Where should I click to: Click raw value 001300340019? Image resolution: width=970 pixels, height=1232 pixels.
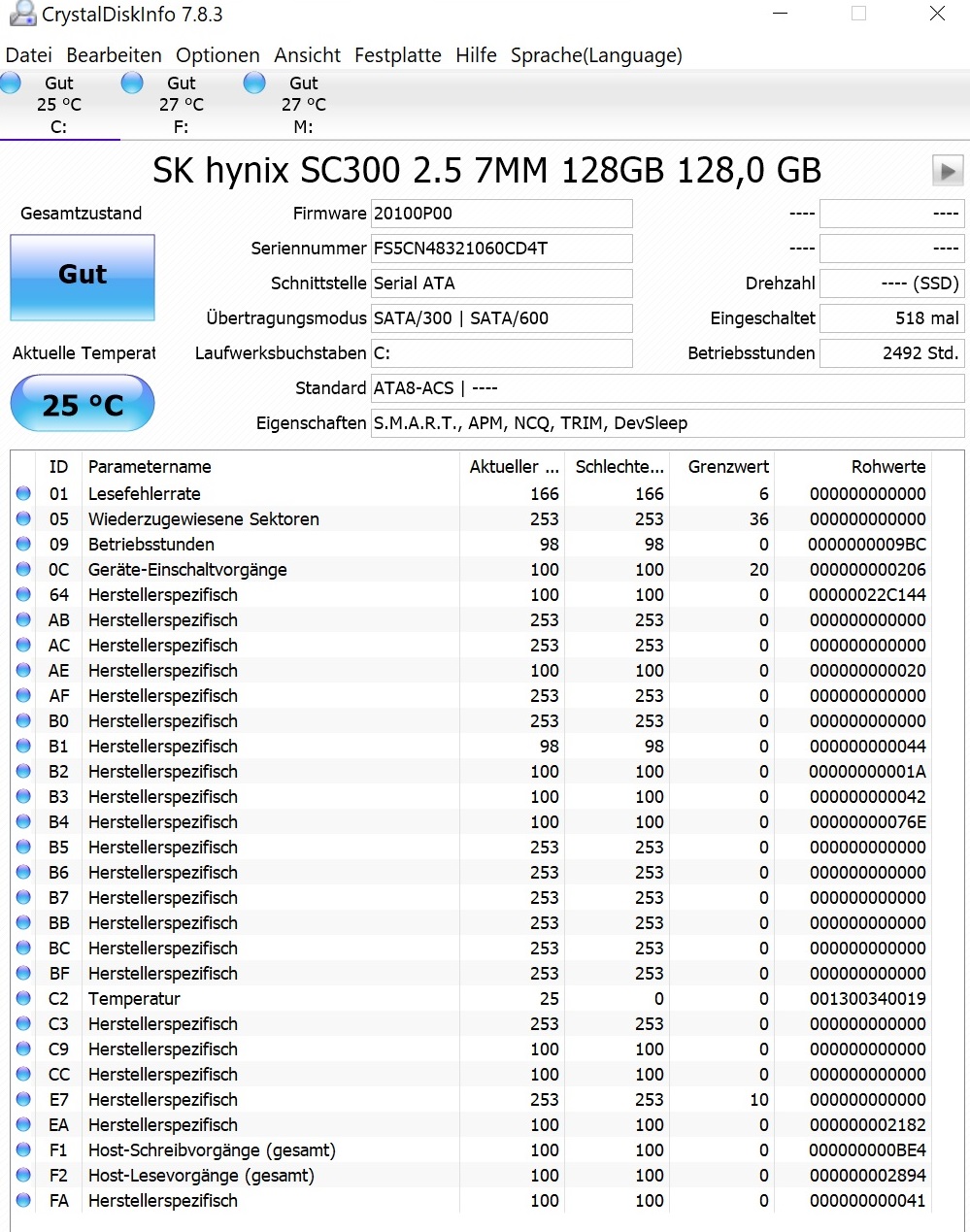[x=868, y=999]
